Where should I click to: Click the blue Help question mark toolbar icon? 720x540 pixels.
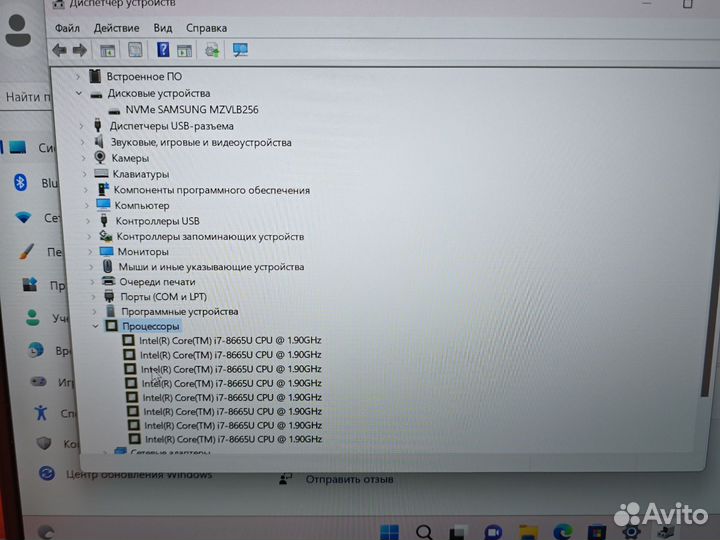click(163, 50)
